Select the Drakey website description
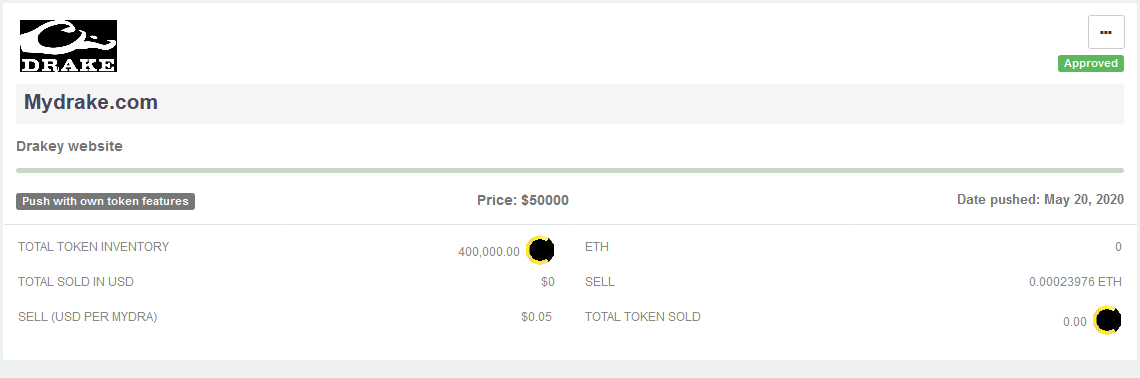Viewport: 1140px width, 378px height. click(69, 146)
